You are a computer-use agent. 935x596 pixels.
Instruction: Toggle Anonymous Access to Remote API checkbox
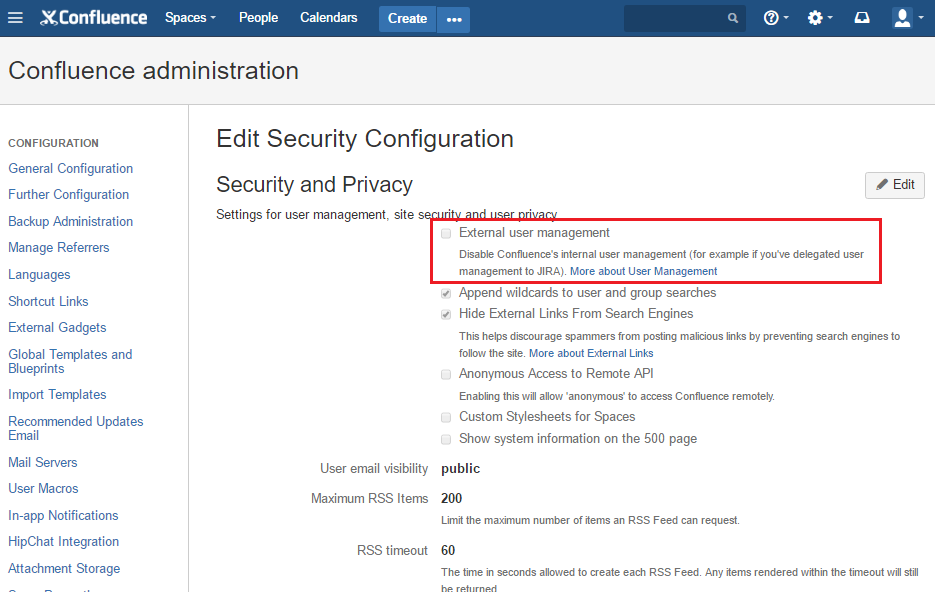pos(446,375)
